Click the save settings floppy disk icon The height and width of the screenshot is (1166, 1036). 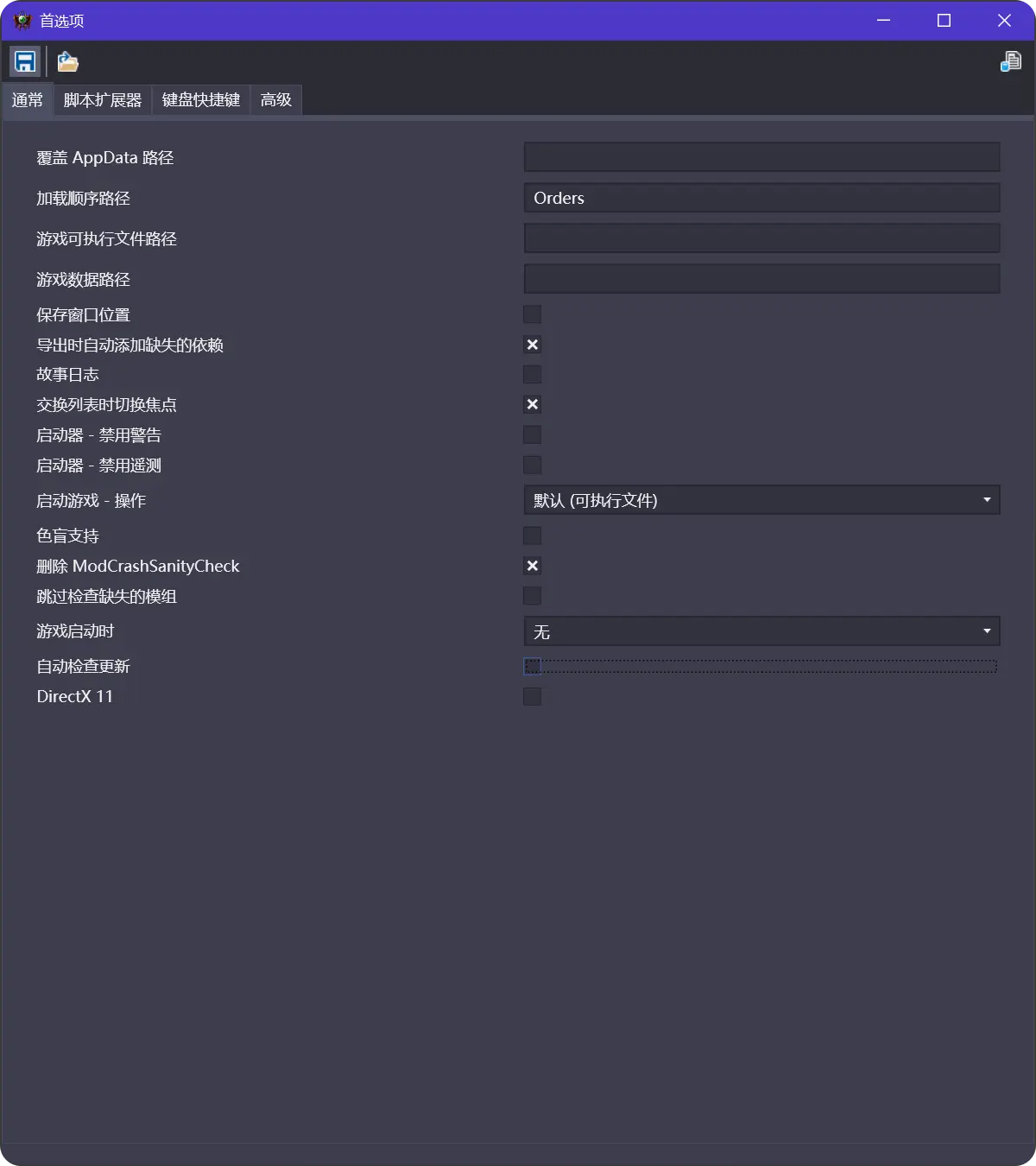pos(25,61)
